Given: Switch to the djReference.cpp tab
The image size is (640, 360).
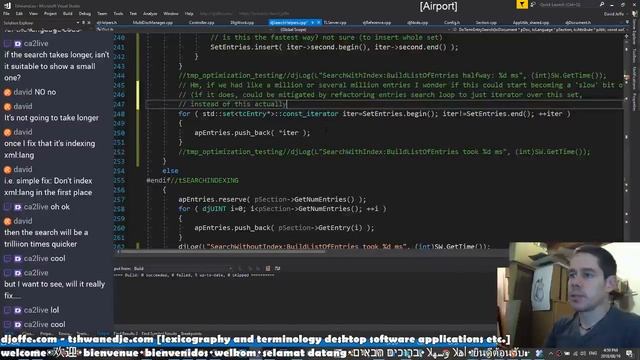Looking at the screenshot, I should [x=377, y=22].
